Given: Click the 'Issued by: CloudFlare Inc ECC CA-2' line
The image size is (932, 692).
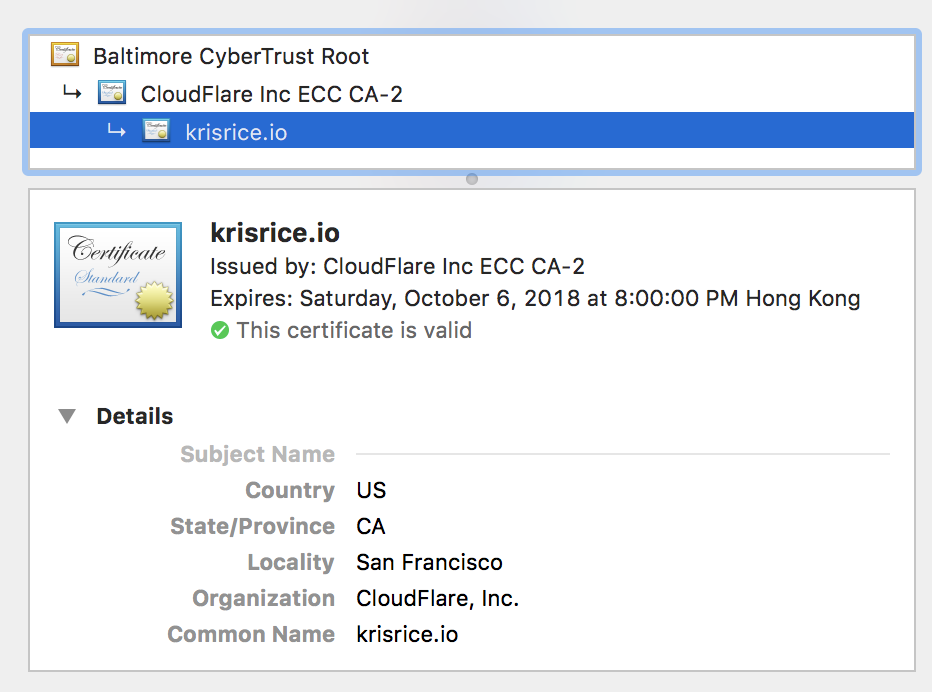Looking at the screenshot, I should [x=397, y=266].
